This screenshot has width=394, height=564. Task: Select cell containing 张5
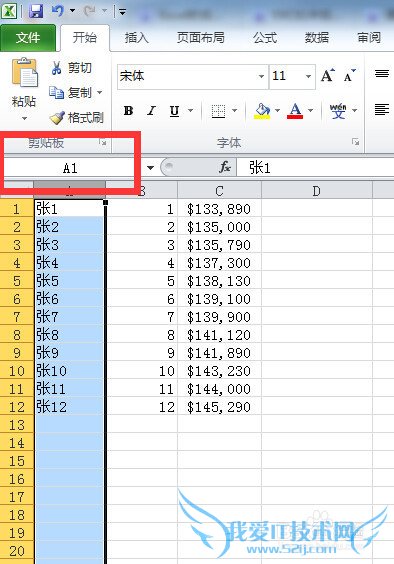[x=69, y=281]
